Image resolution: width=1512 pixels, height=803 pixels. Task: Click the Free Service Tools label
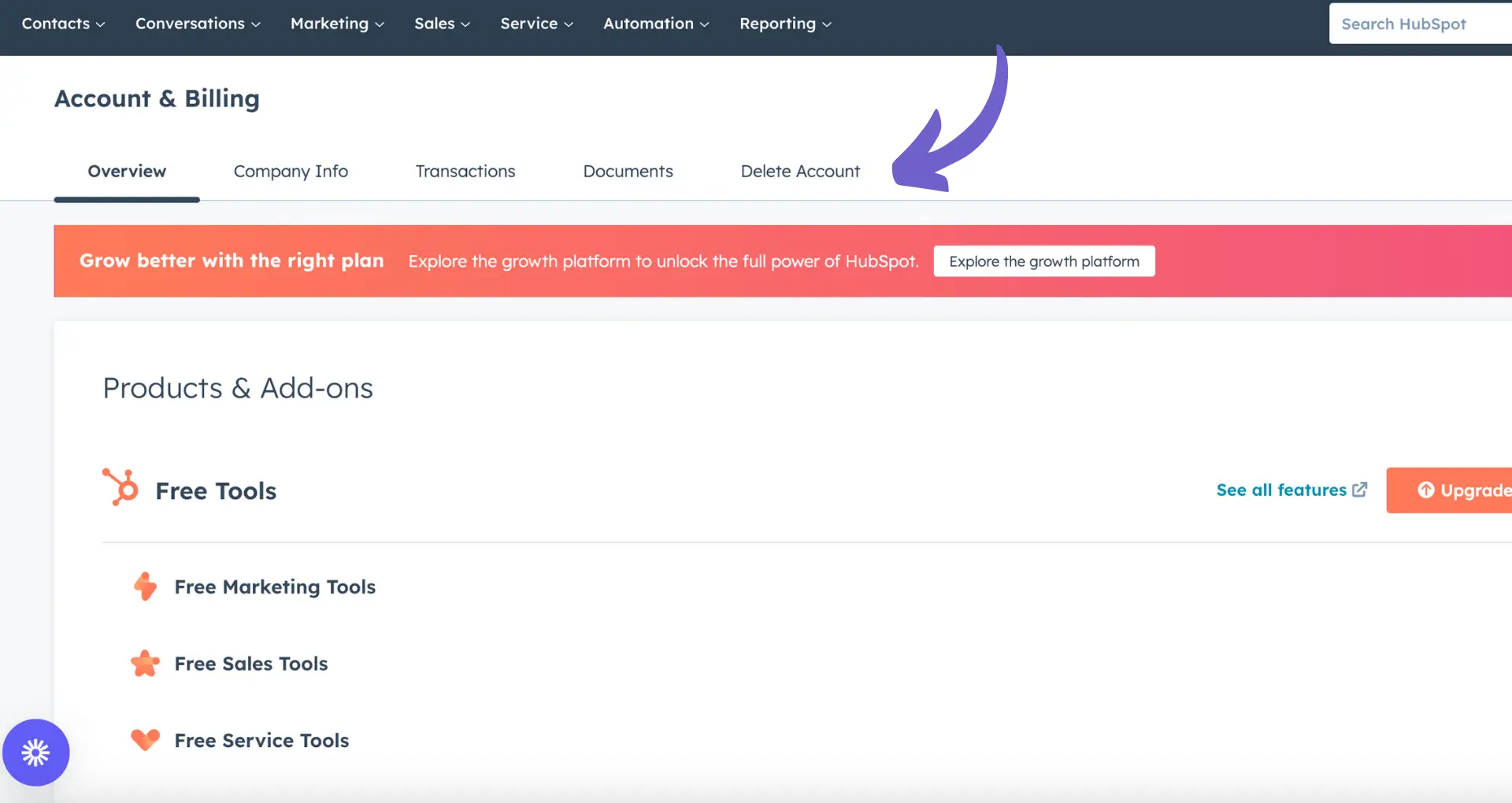click(261, 741)
